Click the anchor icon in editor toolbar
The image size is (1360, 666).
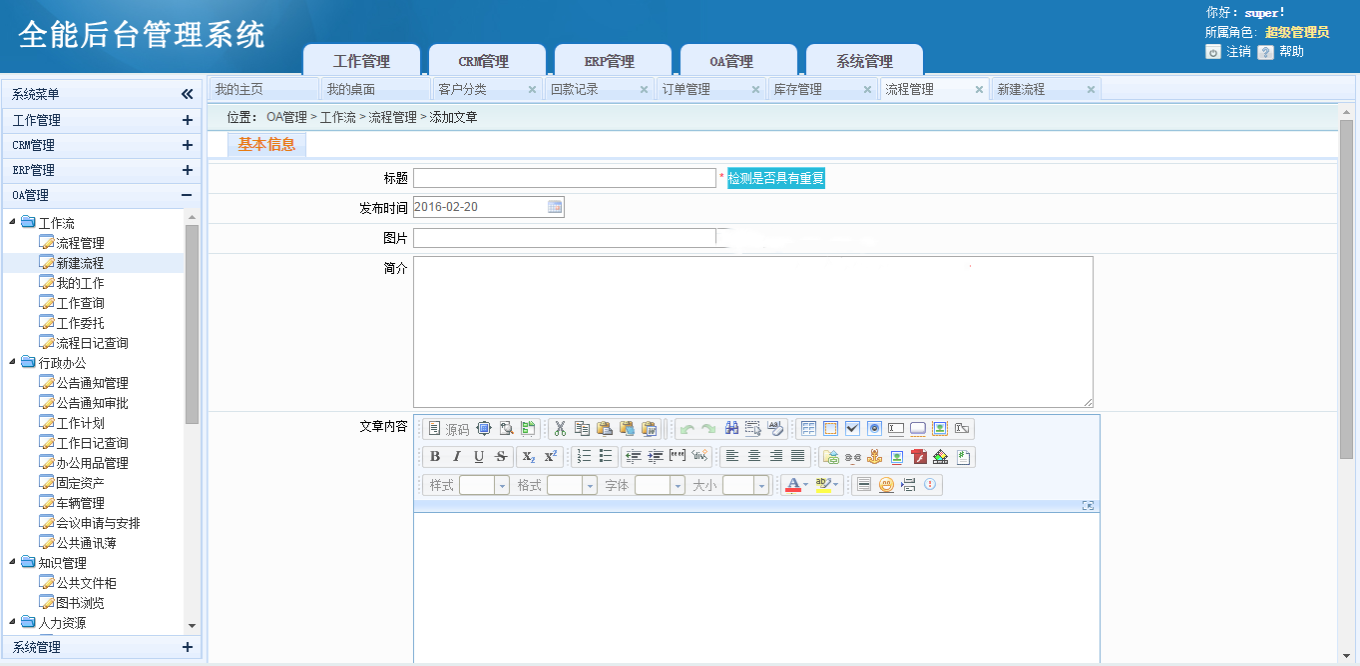click(874, 457)
